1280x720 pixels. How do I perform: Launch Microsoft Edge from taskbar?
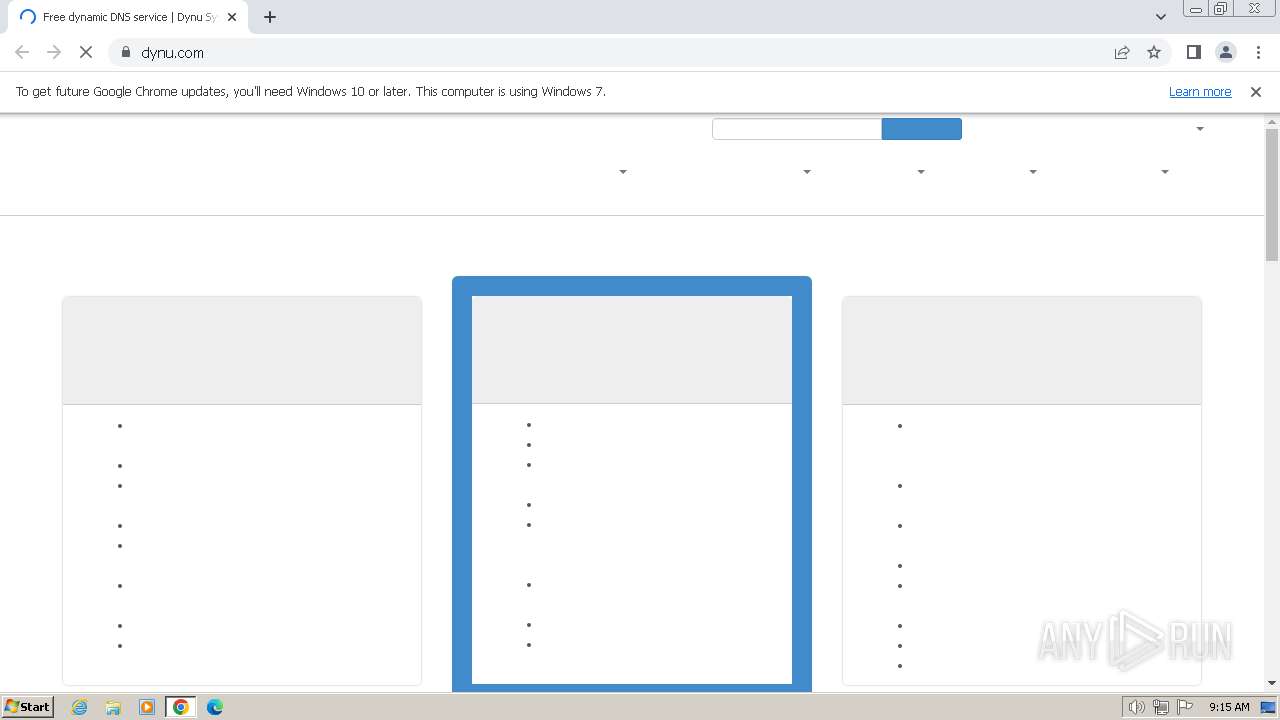coord(215,707)
